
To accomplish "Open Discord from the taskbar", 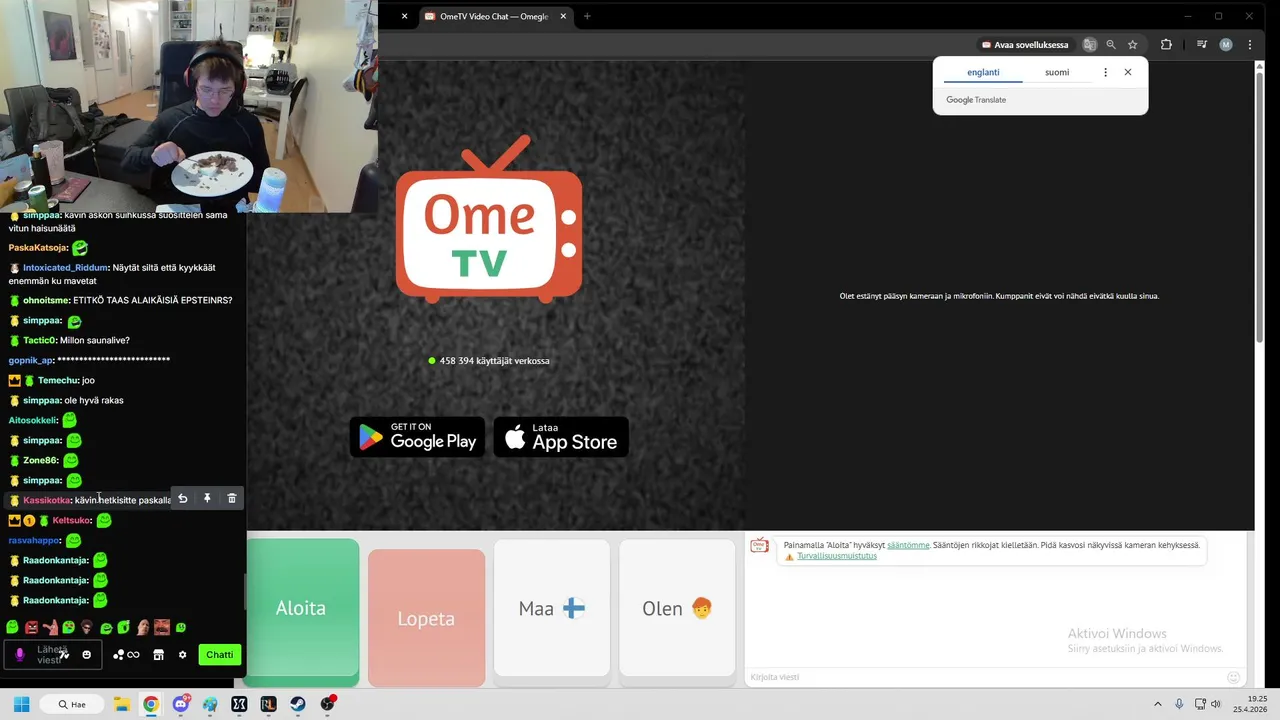I will pyautogui.click(x=180, y=704).
